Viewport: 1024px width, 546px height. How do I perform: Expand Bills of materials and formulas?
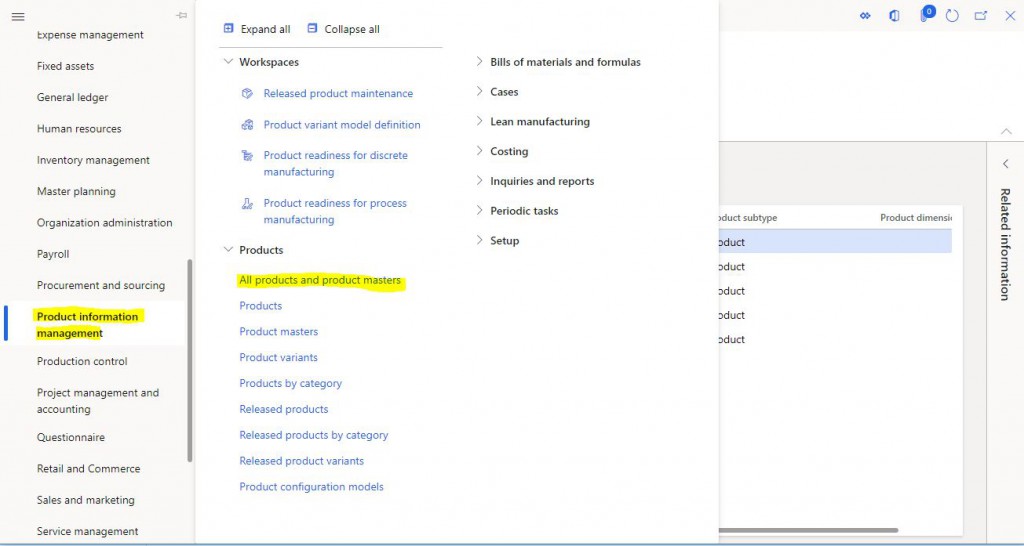pyautogui.click(x=480, y=62)
